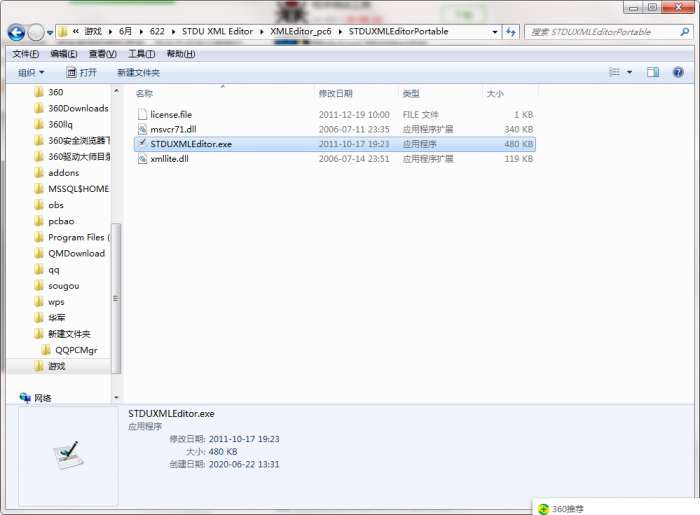This screenshot has width=700, height=515.
Task: Select the Program Files folder in sidebar
Action: click(x=72, y=237)
